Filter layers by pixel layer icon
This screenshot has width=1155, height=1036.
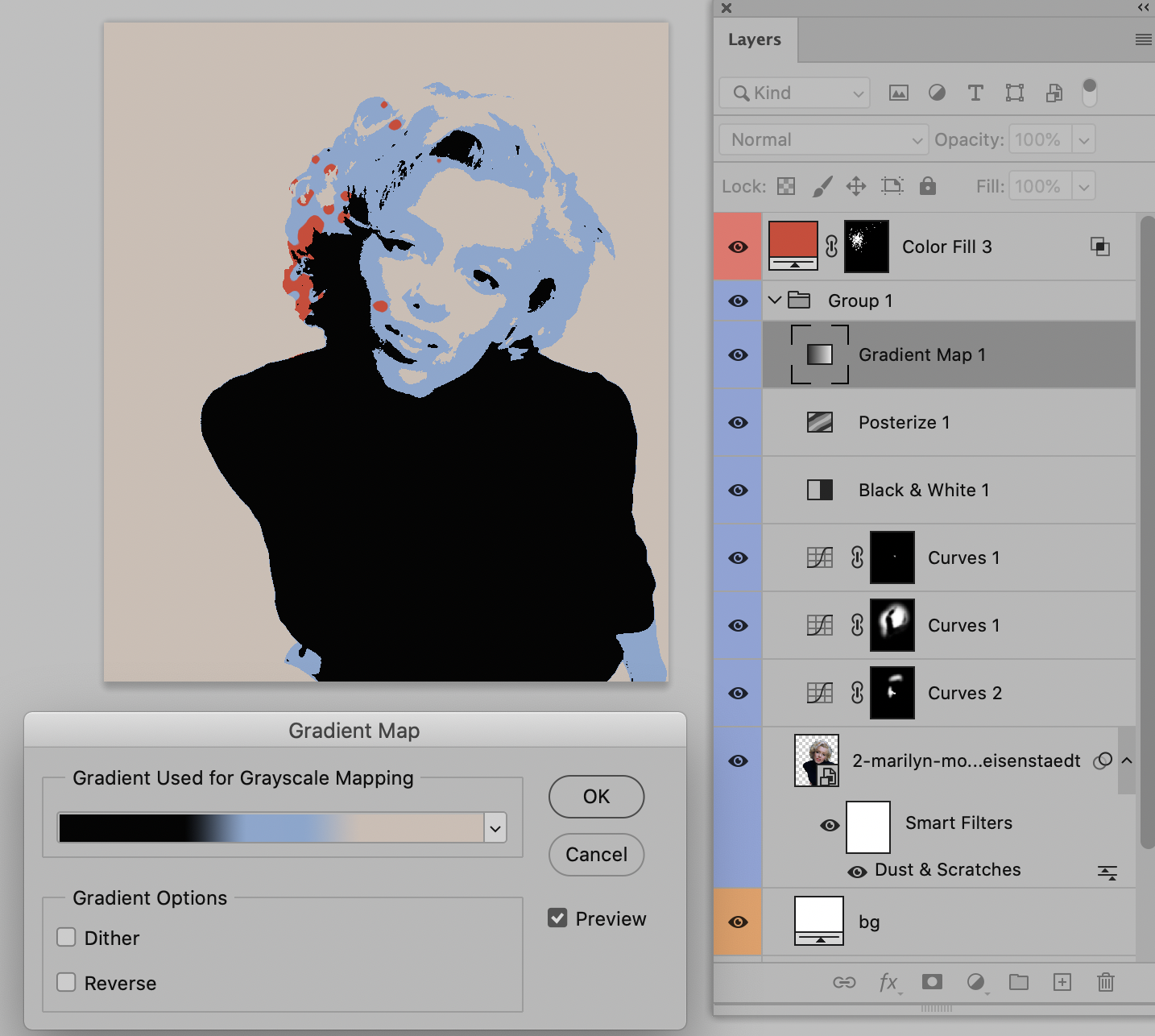point(898,93)
